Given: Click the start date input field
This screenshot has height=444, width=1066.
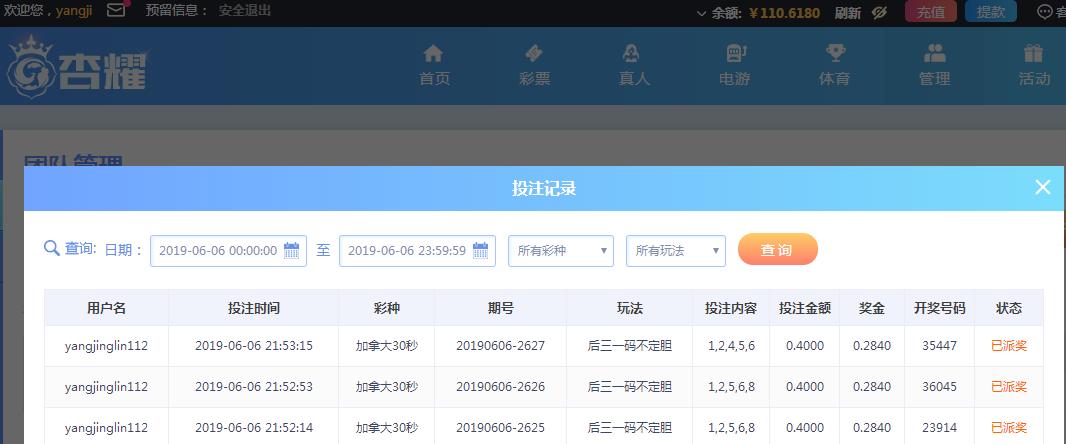Looking at the screenshot, I should 228,251.
